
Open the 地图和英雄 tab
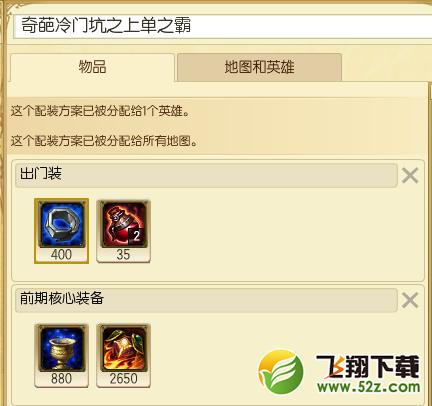[259, 67]
